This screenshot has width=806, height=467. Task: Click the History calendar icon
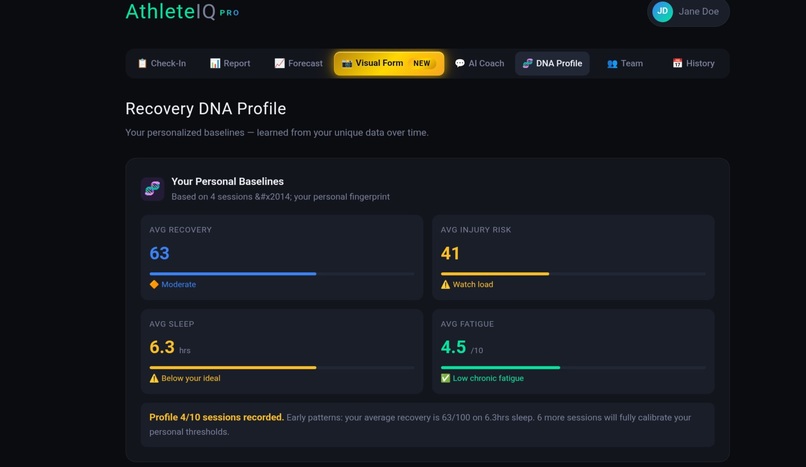677,63
